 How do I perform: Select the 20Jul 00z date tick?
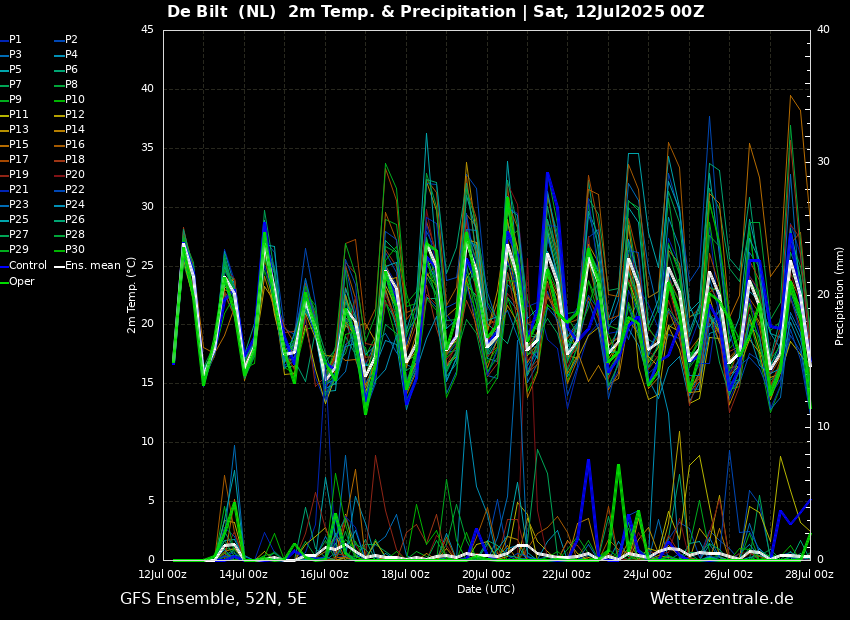(x=486, y=574)
